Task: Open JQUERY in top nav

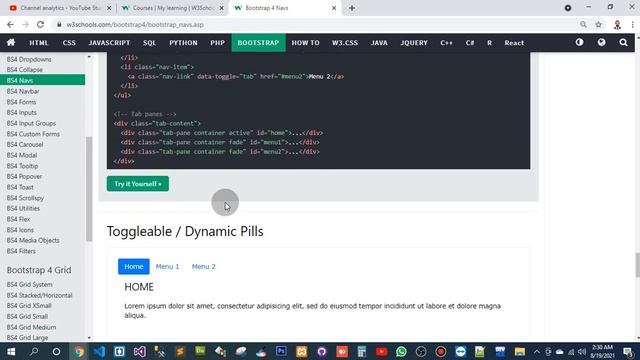Action: (414, 43)
